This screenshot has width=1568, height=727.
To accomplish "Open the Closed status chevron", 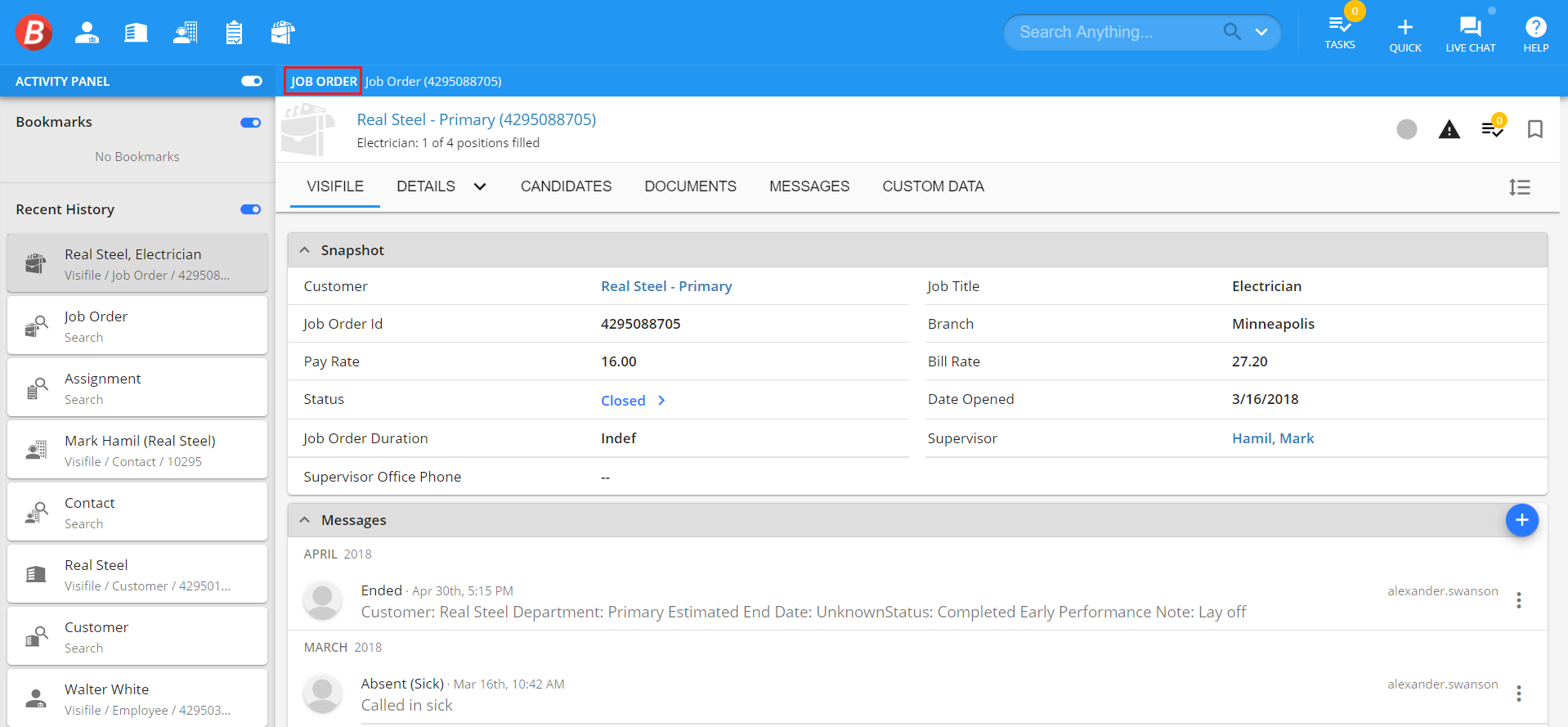I will tap(661, 400).
